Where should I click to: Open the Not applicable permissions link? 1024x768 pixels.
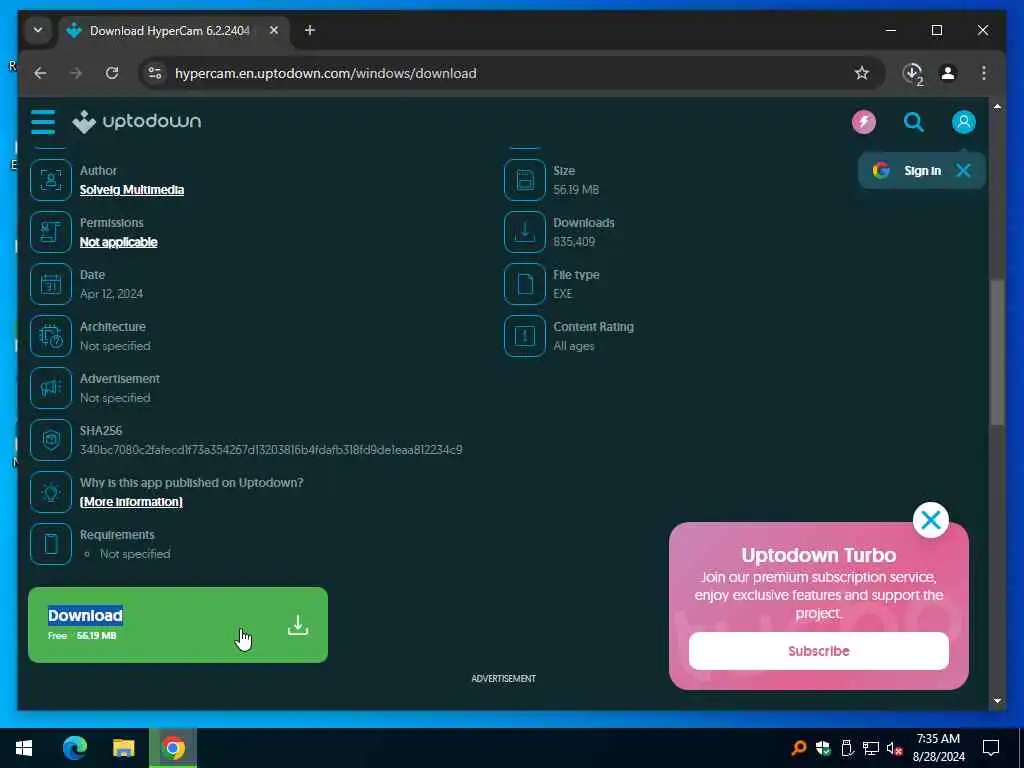coord(118,242)
